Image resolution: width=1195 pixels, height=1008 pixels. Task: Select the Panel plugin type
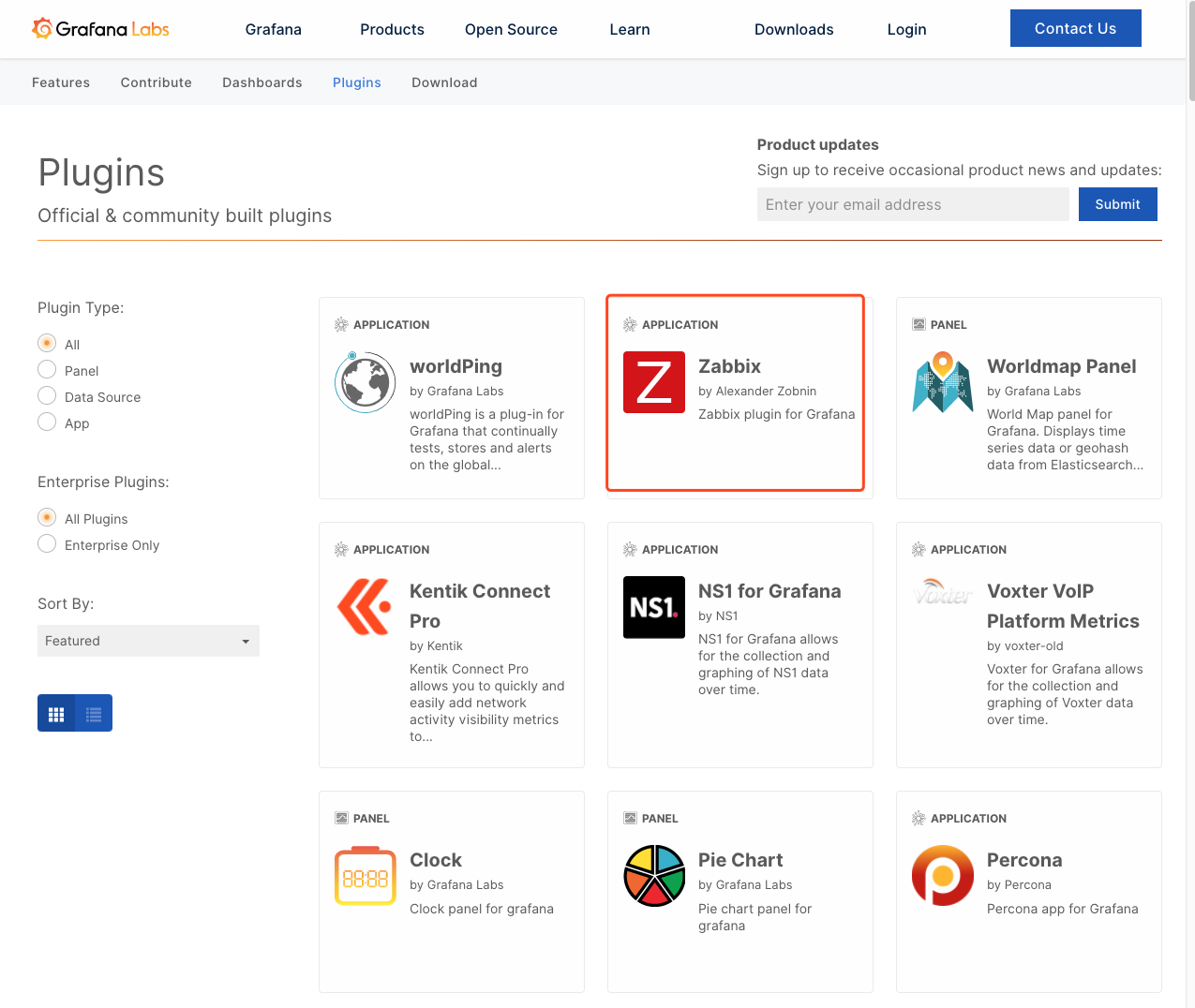click(47, 370)
